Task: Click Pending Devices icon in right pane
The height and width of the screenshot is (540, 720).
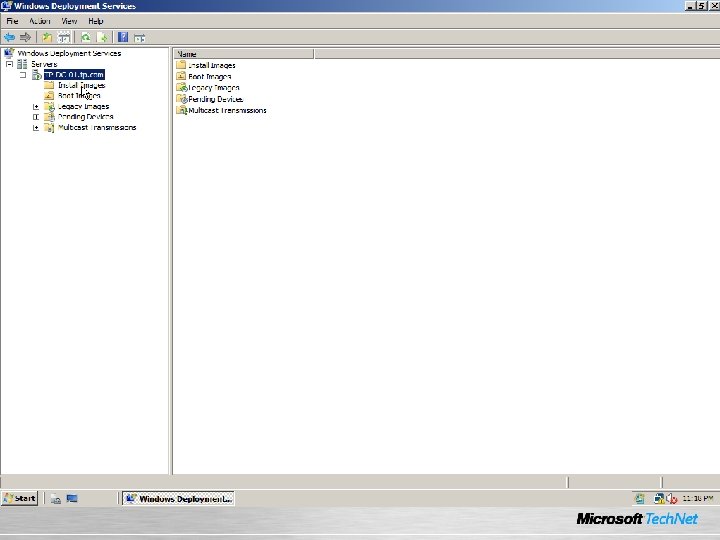Action: (x=182, y=99)
